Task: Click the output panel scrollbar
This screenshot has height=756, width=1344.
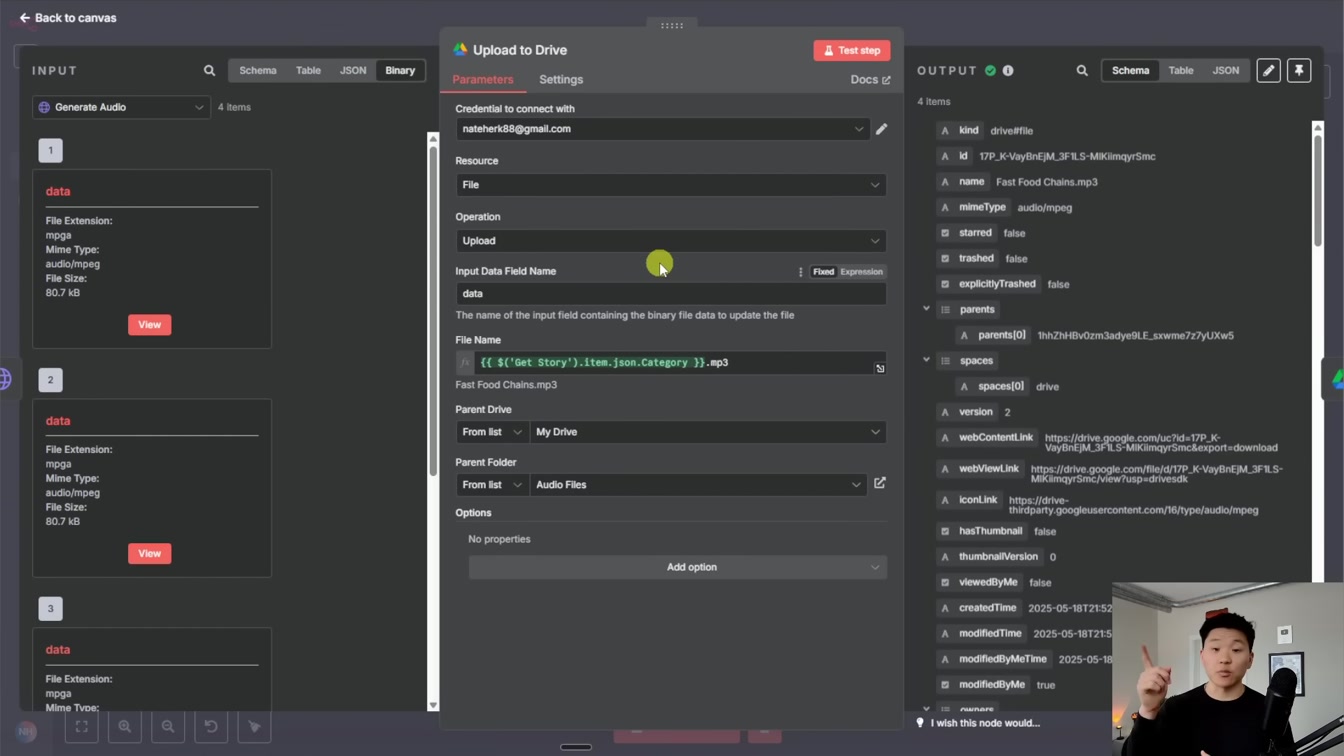Action: [x=1318, y=190]
